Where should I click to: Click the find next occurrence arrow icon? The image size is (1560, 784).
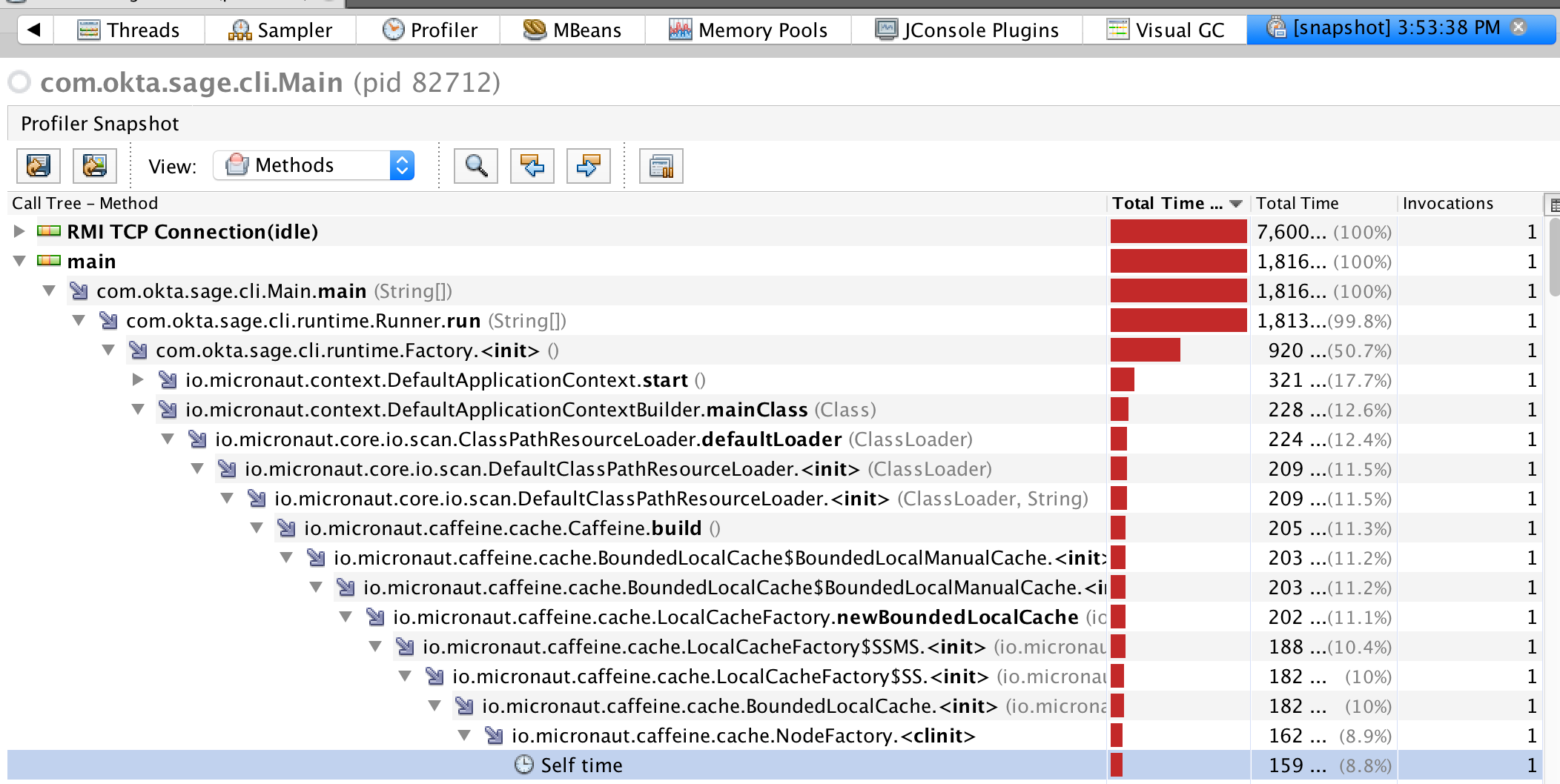pos(587,166)
